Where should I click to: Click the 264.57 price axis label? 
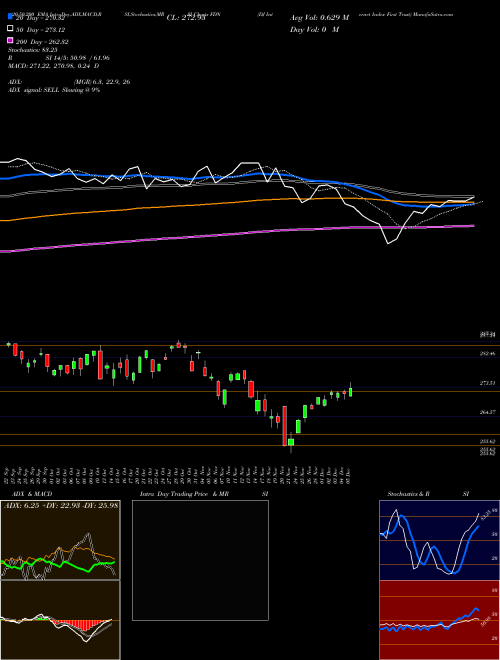[487, 412]
